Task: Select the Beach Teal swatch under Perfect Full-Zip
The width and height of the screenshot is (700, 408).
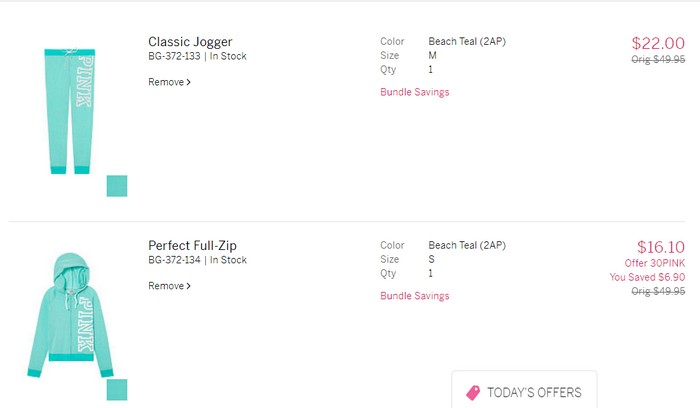Action: [x=117, y=389]
